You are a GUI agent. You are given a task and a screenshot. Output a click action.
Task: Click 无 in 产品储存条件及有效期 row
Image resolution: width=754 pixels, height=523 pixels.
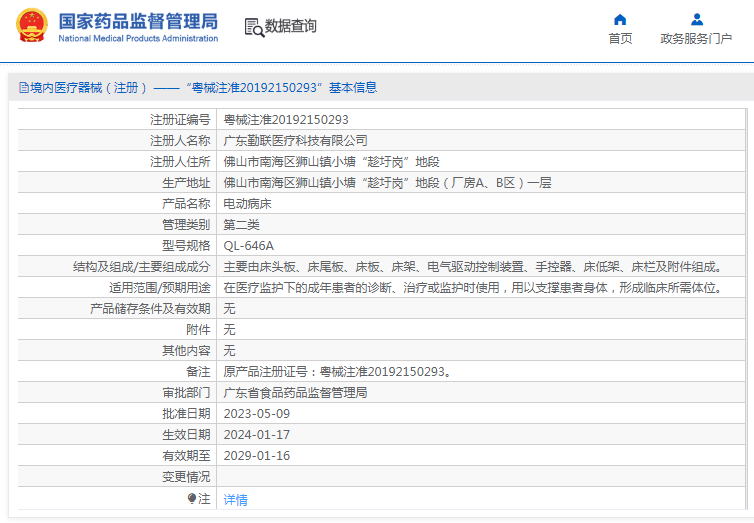pyautogui.click(x=229, y=309)
